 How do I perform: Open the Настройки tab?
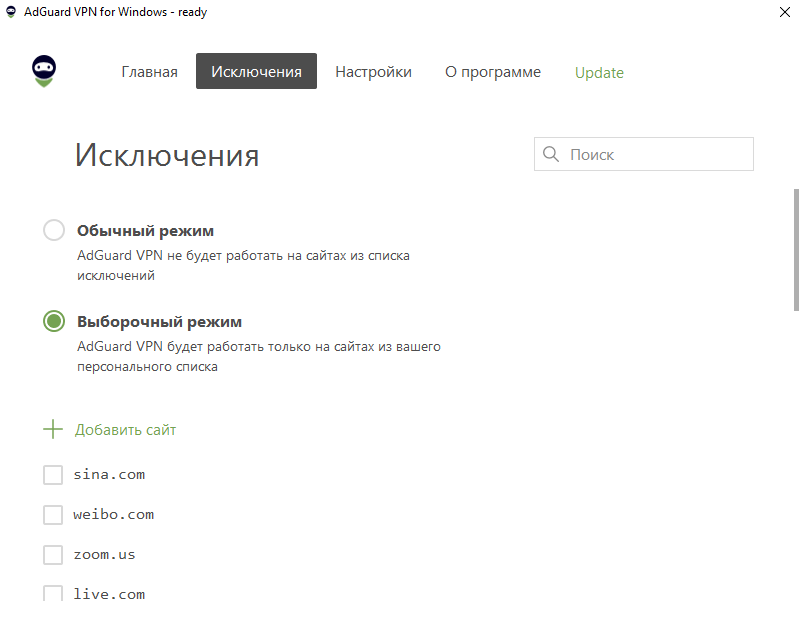374,72
